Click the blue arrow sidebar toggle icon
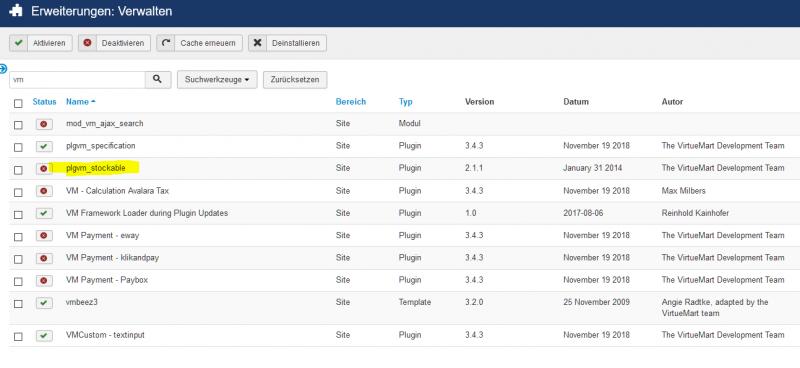Viewport: 800px width, 368px height. (3, 69)
